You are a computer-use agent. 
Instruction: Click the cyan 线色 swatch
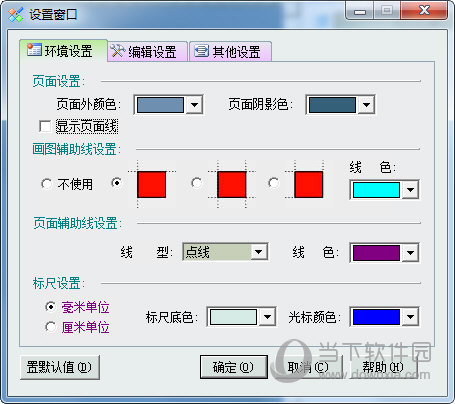tap(376, 190)
